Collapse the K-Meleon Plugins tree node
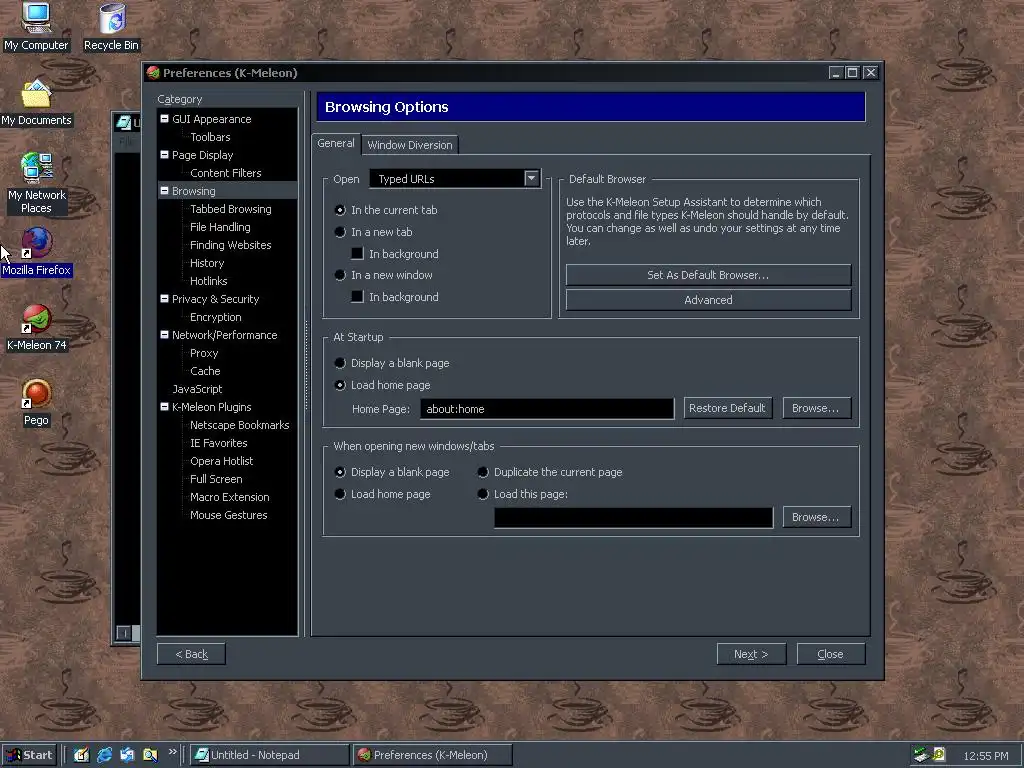This screenshot has height=768, width=1024. (x=165, y=406)
